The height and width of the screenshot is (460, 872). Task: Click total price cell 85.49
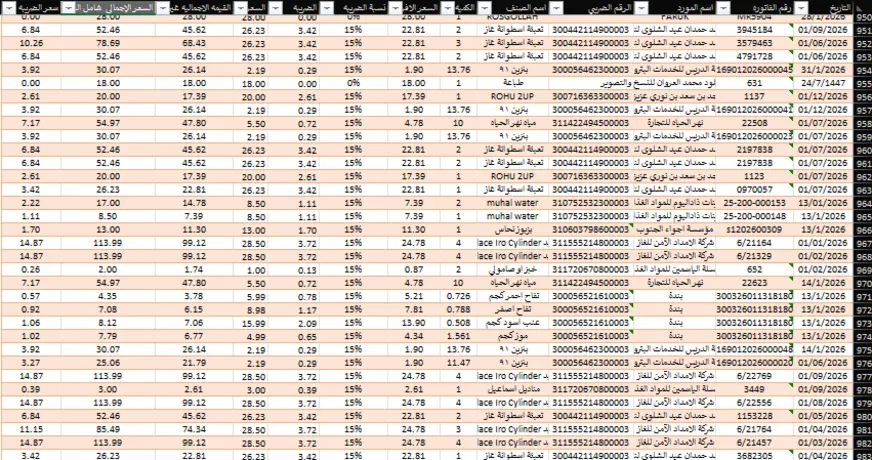click(108, 430)
